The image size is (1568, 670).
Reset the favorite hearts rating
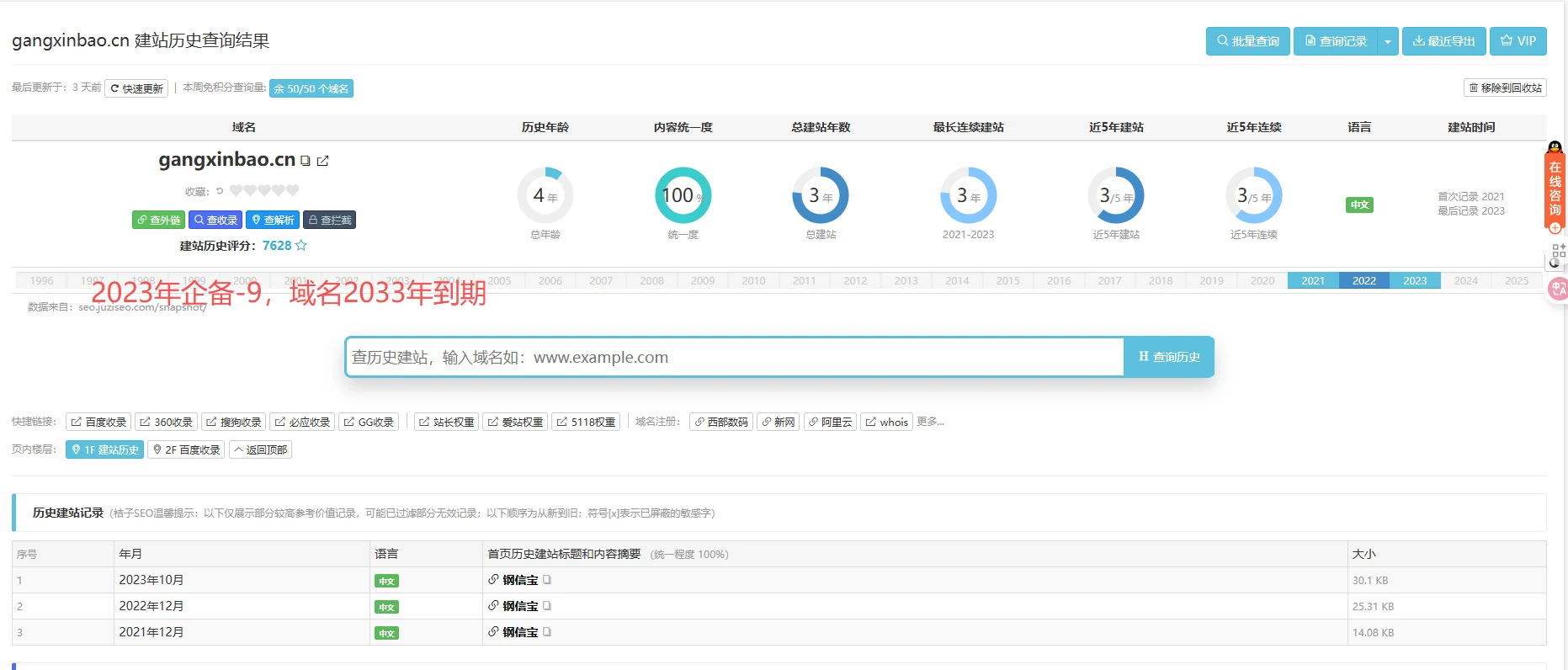pyautogui.click(x=220, y=191)
